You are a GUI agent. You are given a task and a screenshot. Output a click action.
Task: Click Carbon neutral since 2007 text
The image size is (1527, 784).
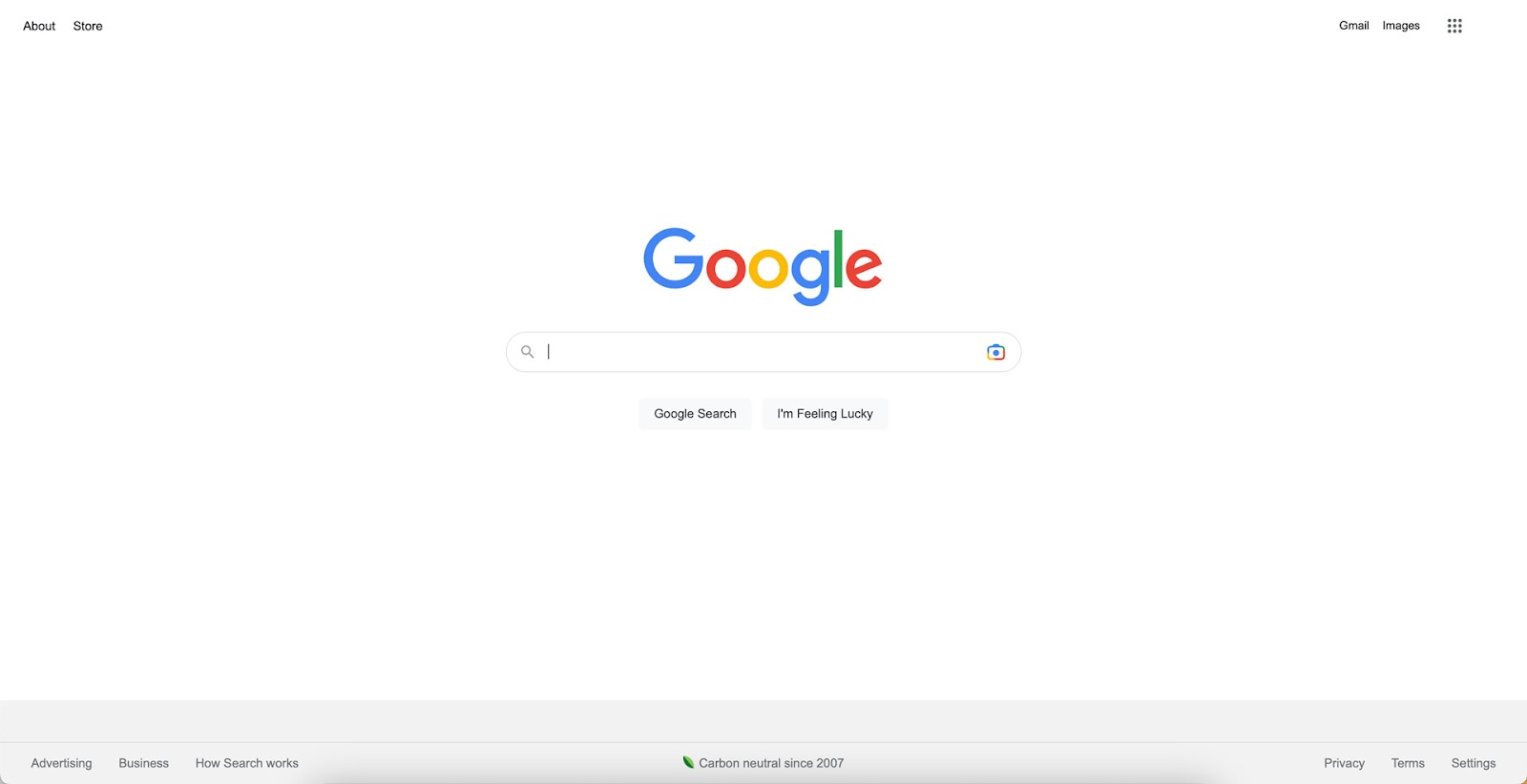pos(771,763)
